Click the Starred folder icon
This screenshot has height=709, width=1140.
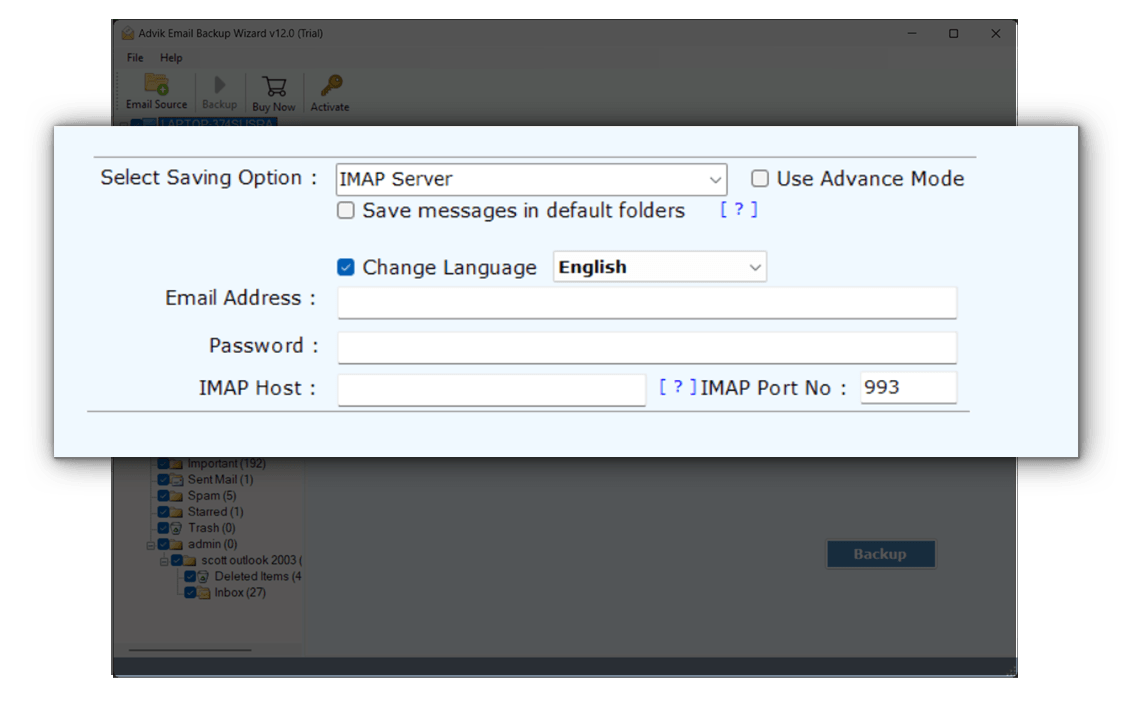(x=177, y=512)
